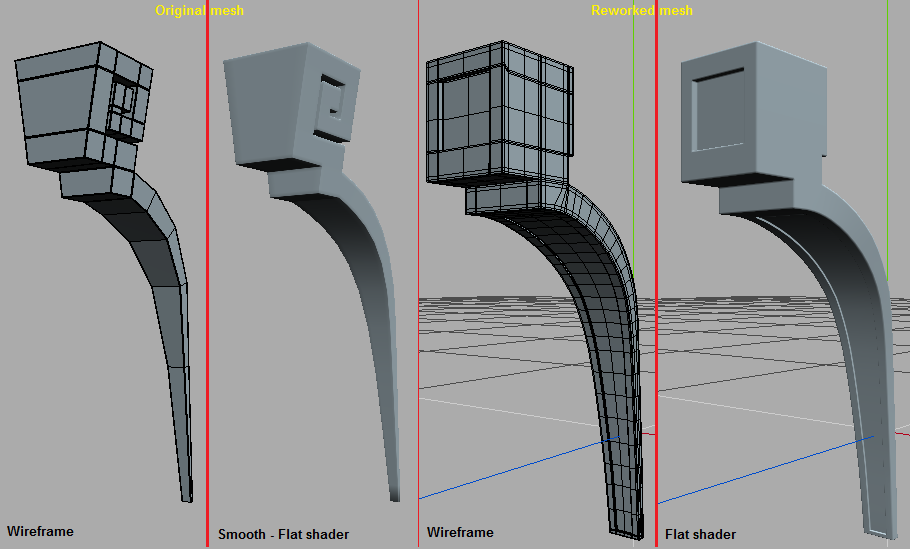Select the reworked flat-shaded leg model

(789, 289)
